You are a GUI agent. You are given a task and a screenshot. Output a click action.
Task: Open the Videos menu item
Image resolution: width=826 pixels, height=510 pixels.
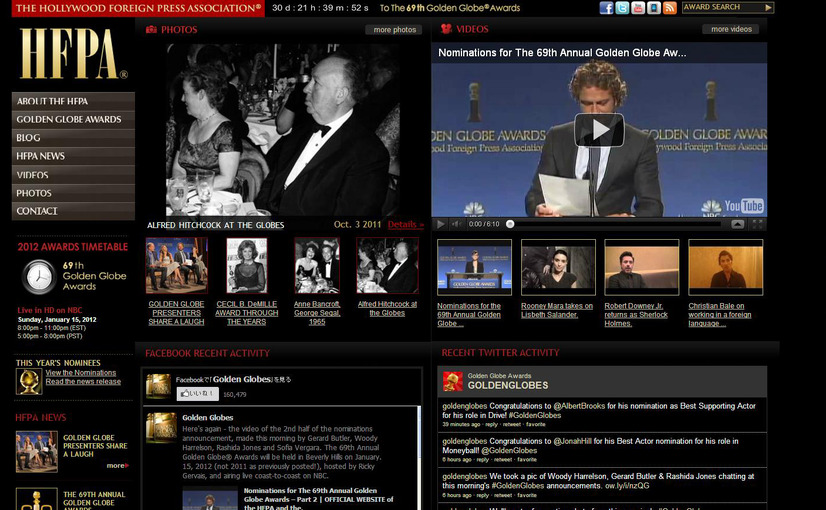(73, 175)
